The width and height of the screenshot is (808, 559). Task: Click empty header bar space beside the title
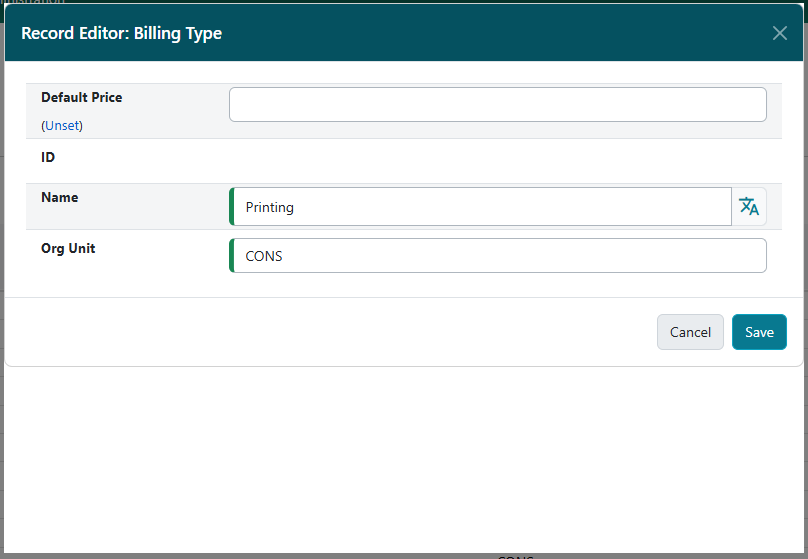click(500, 34)
